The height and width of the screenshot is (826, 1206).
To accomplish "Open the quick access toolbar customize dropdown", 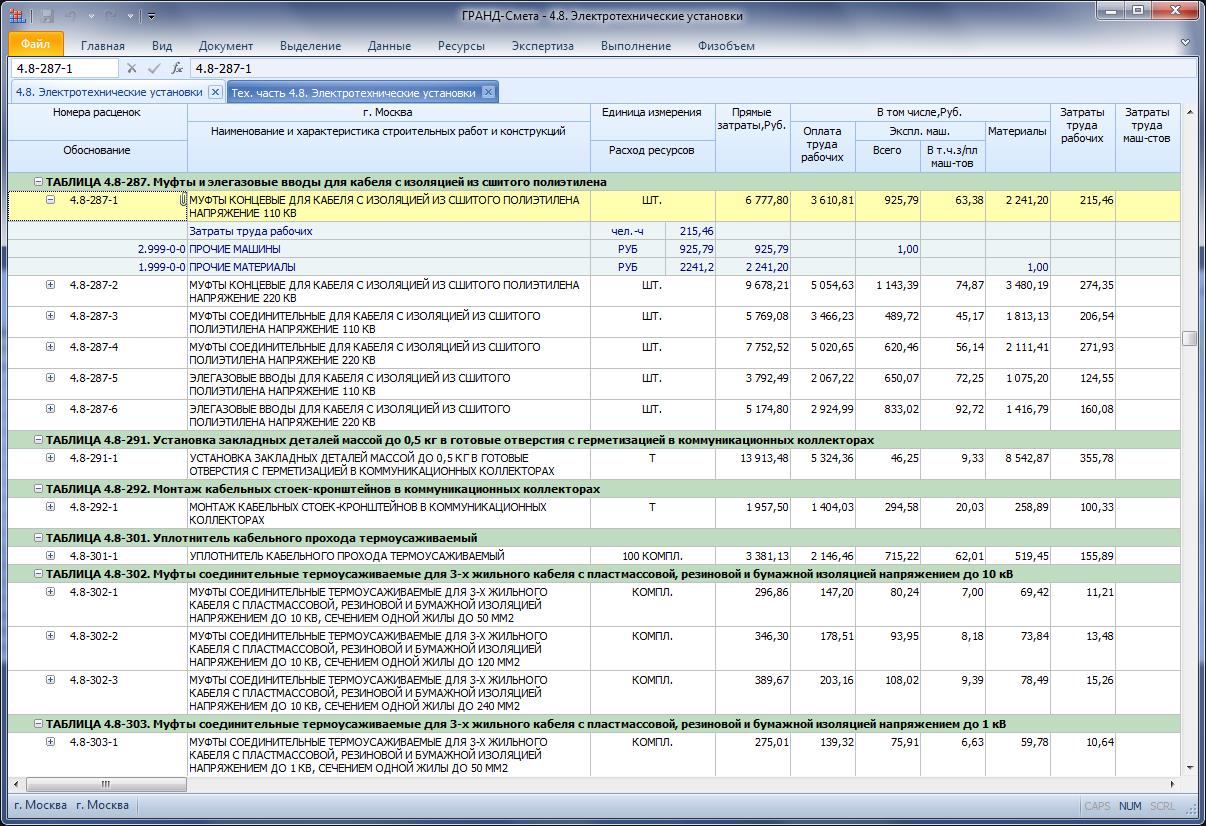I will [151, 16].
